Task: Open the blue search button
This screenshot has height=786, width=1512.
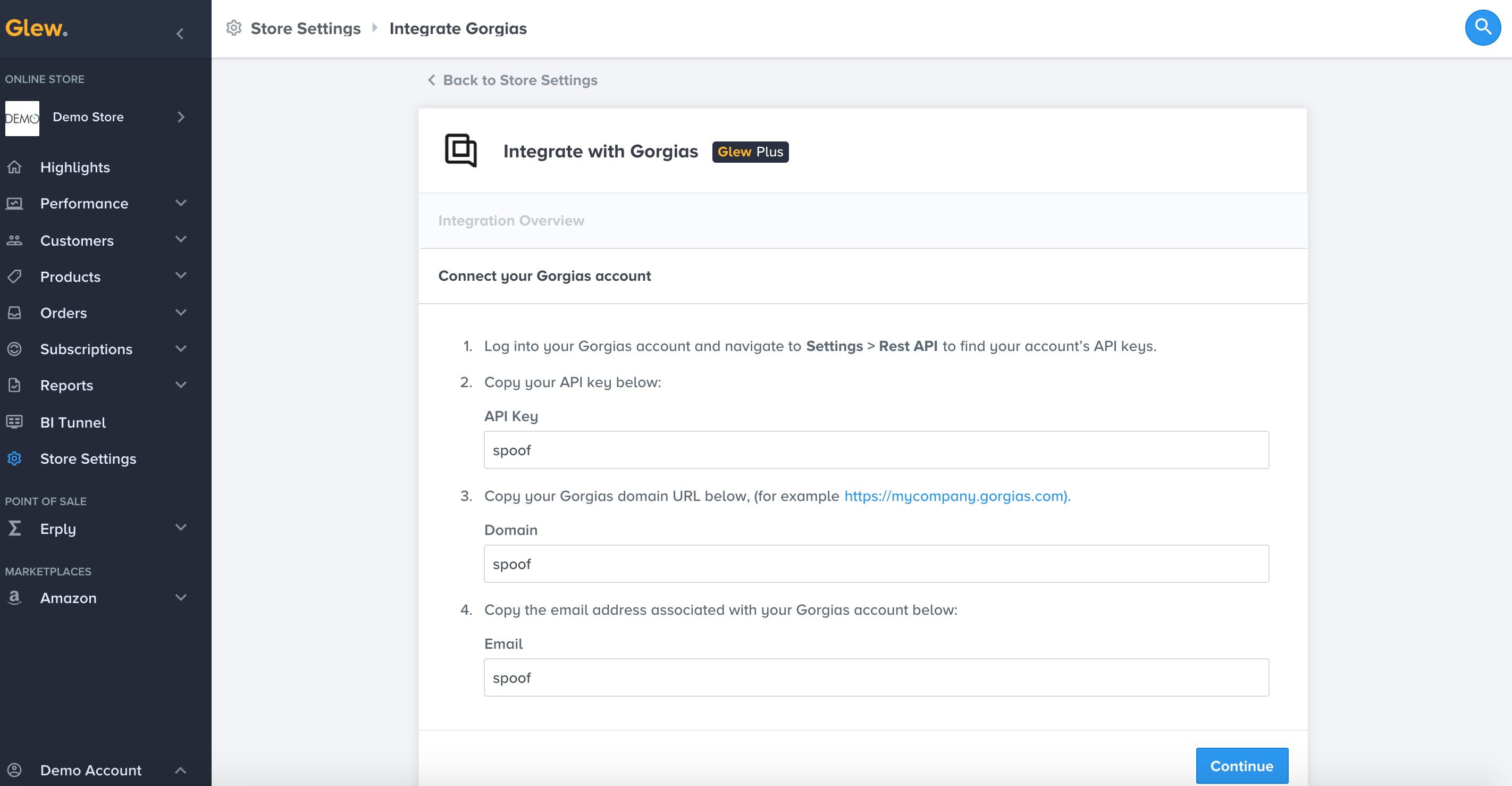Action: coord(1483,27)
